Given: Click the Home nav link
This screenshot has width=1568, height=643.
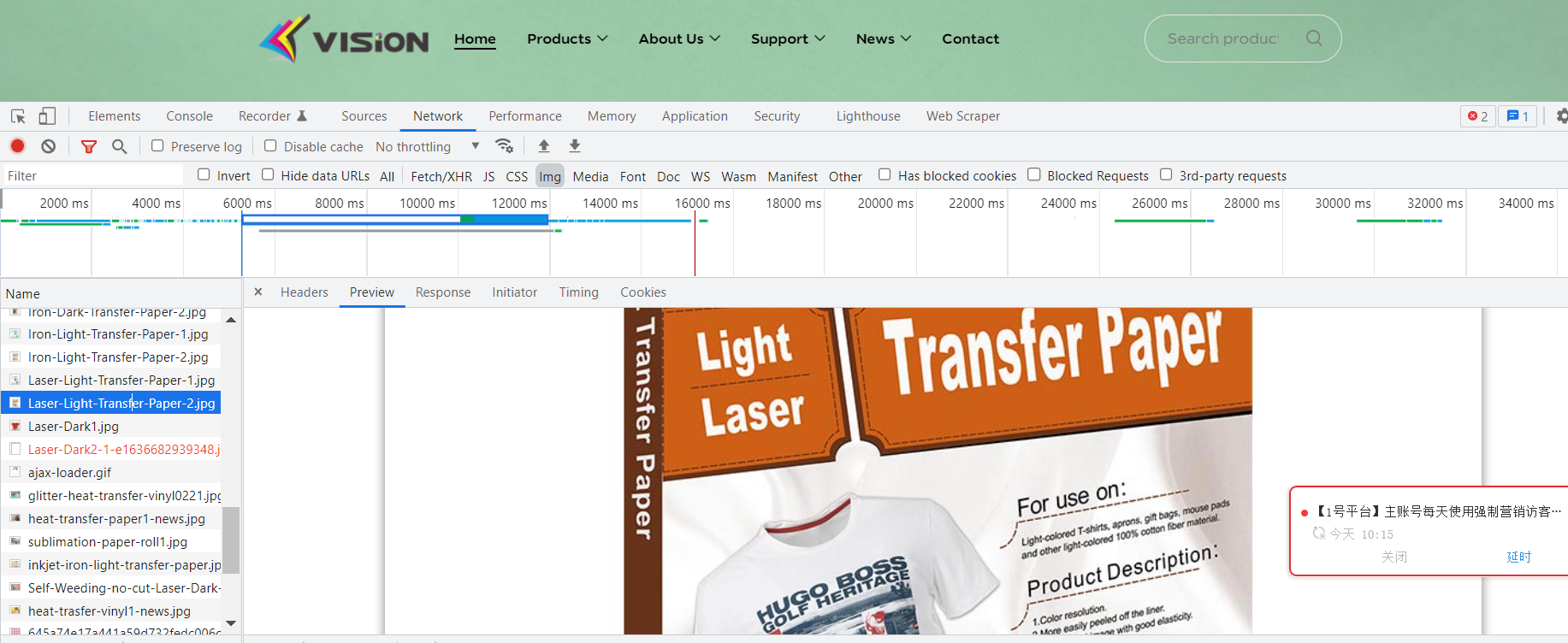Looking at the screenshot, I should click(475, 38).
